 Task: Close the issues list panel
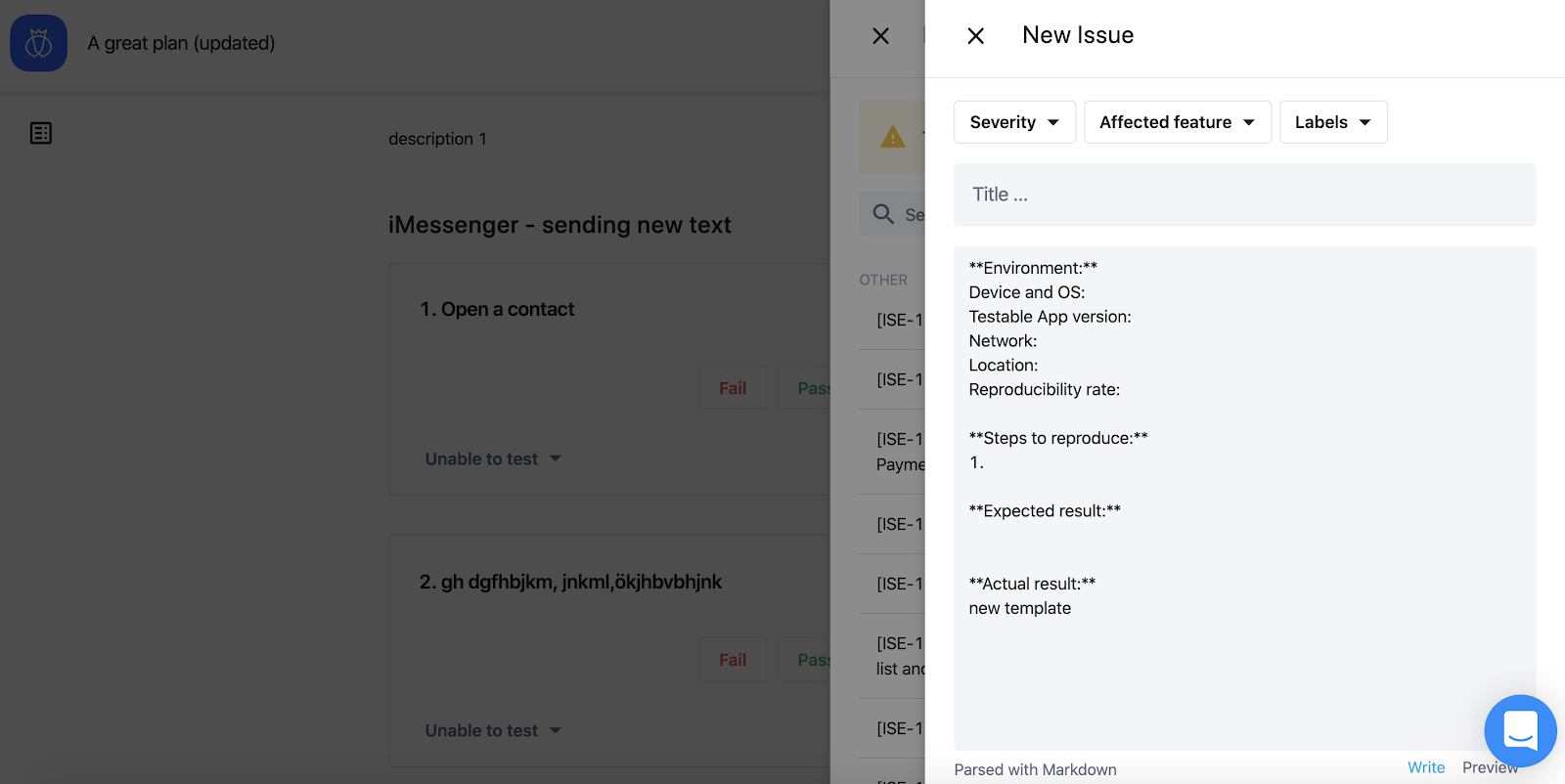(x=879, y=35)
